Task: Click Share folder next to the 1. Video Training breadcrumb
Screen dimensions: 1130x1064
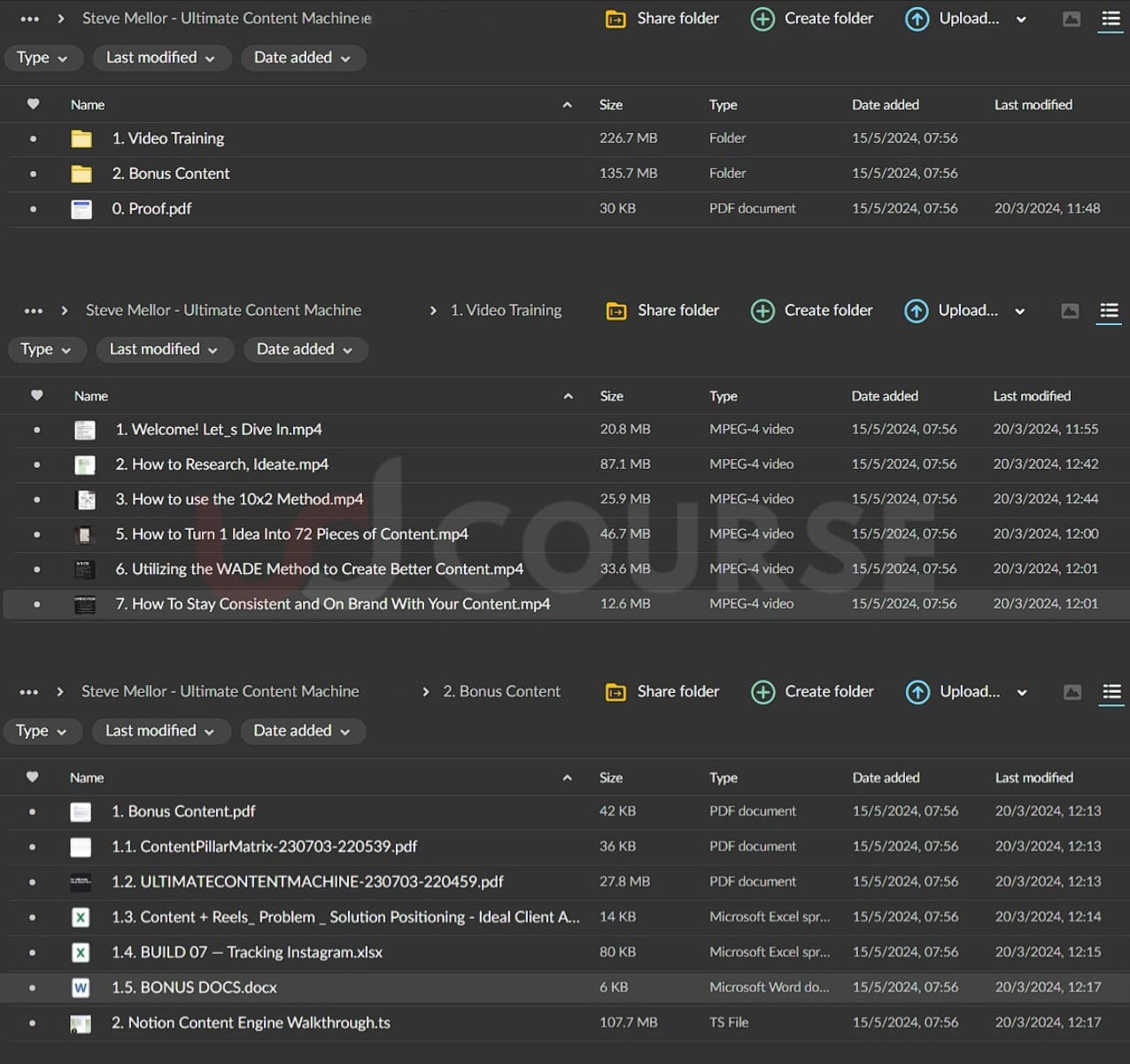Action: pos(663,310)
